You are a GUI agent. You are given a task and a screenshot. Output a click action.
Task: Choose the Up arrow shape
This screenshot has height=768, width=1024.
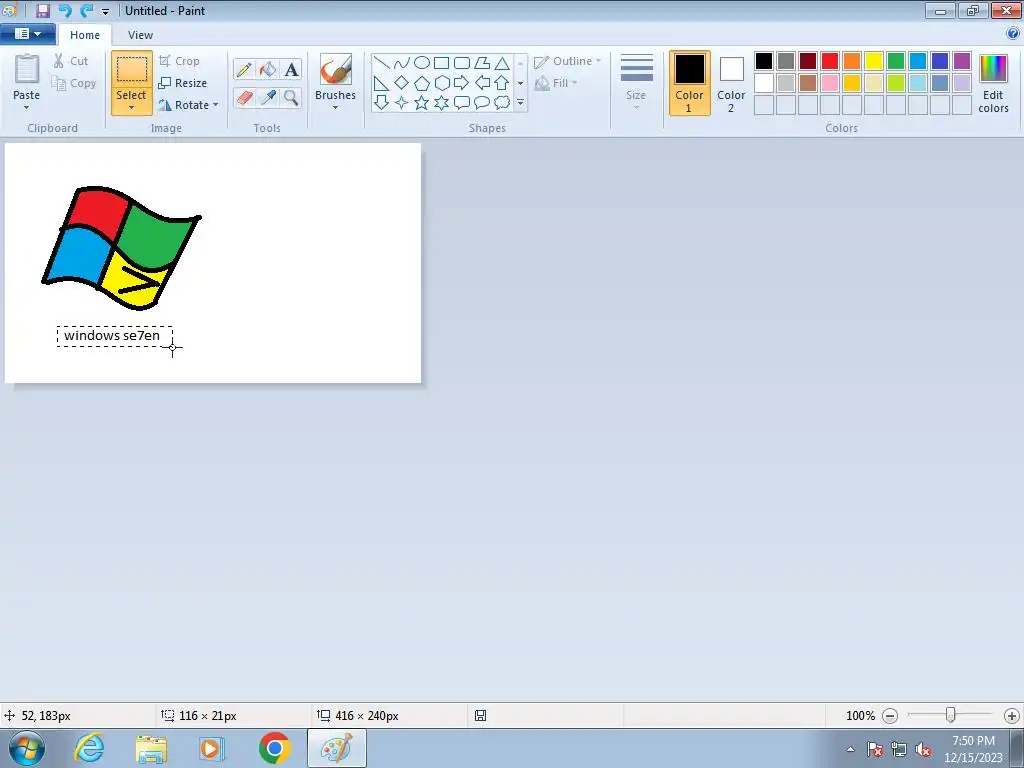point(502,83)
